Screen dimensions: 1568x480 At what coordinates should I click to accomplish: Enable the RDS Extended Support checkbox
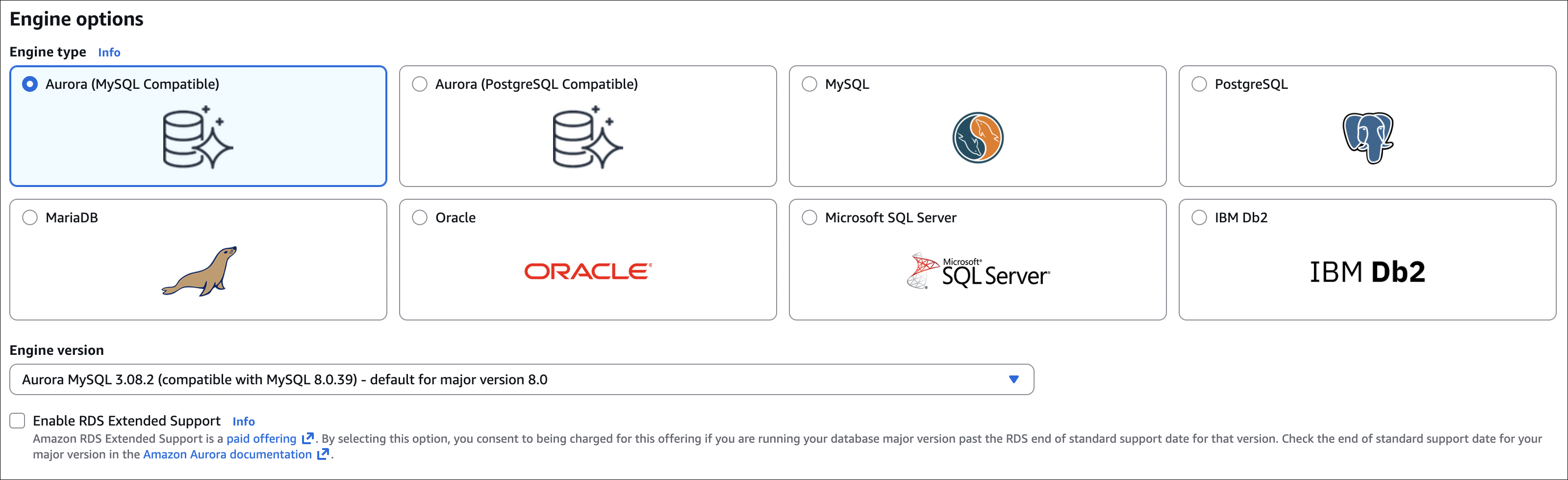18,420
